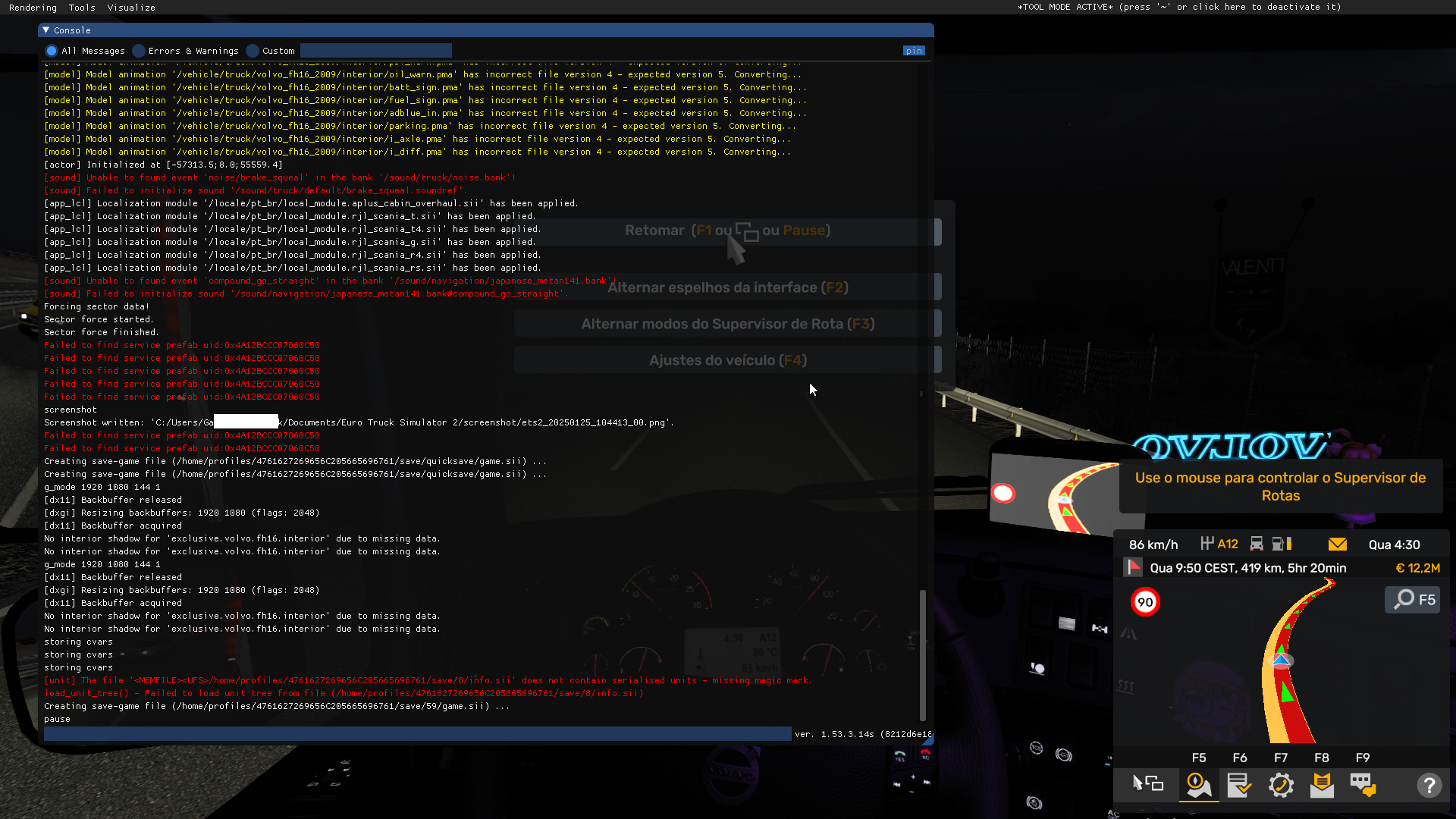1456x819 pixels.
Task: Enable the 'Custom' message filter
Action: pos(252,50)
